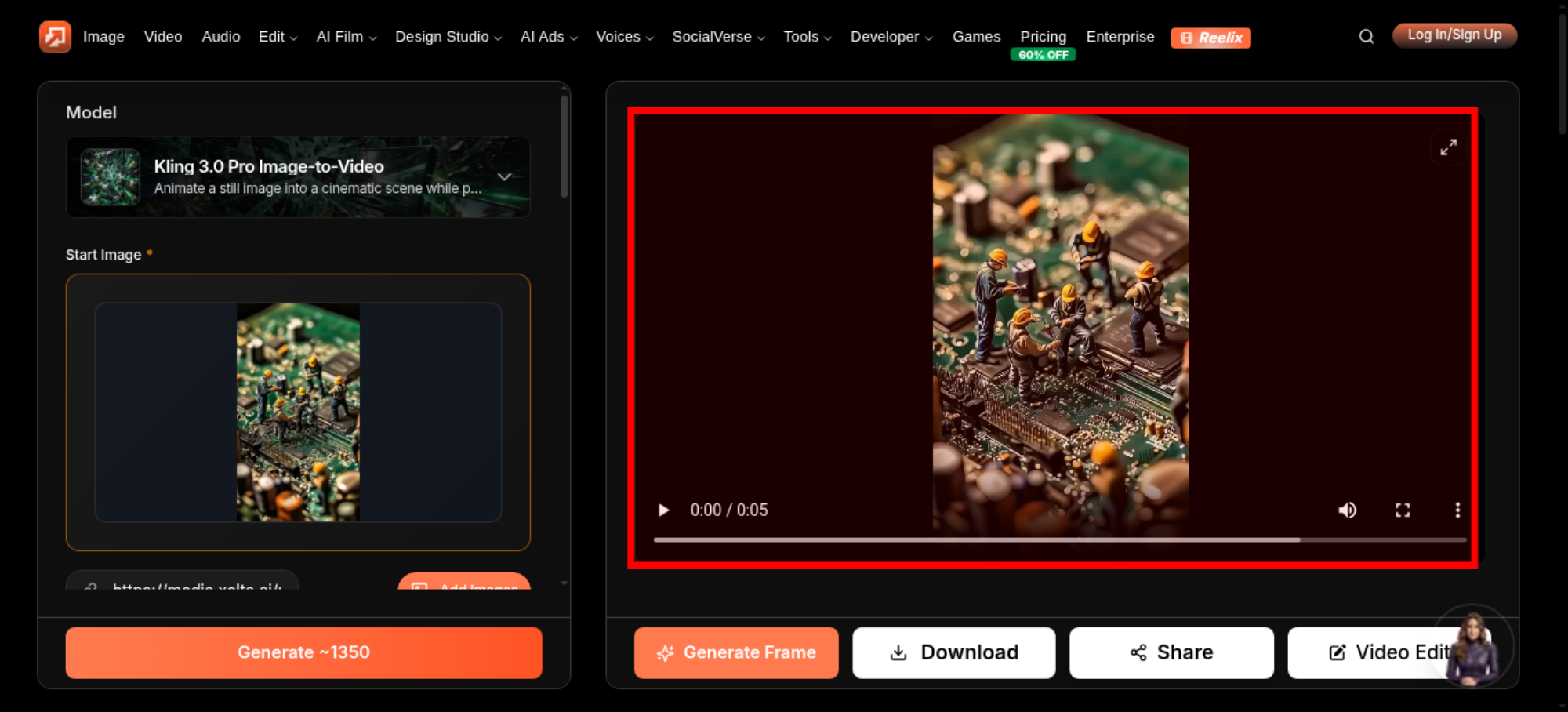This screenshot has width=1568, height=712.
Task: Open the search magnifier icon
Action: coord(1366,37)
